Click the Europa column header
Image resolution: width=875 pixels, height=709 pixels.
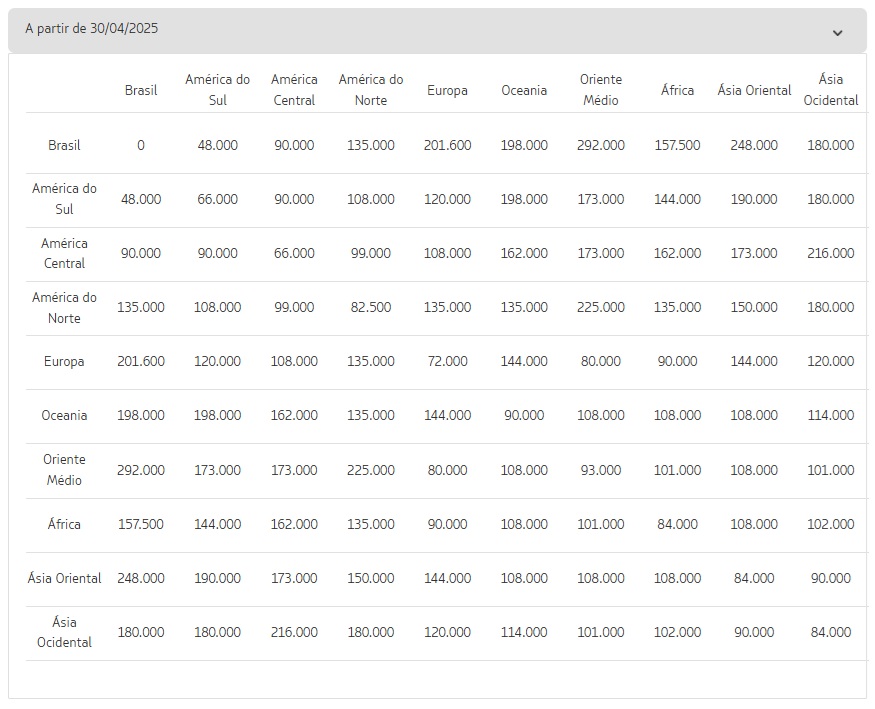click(x=447, y=90)
